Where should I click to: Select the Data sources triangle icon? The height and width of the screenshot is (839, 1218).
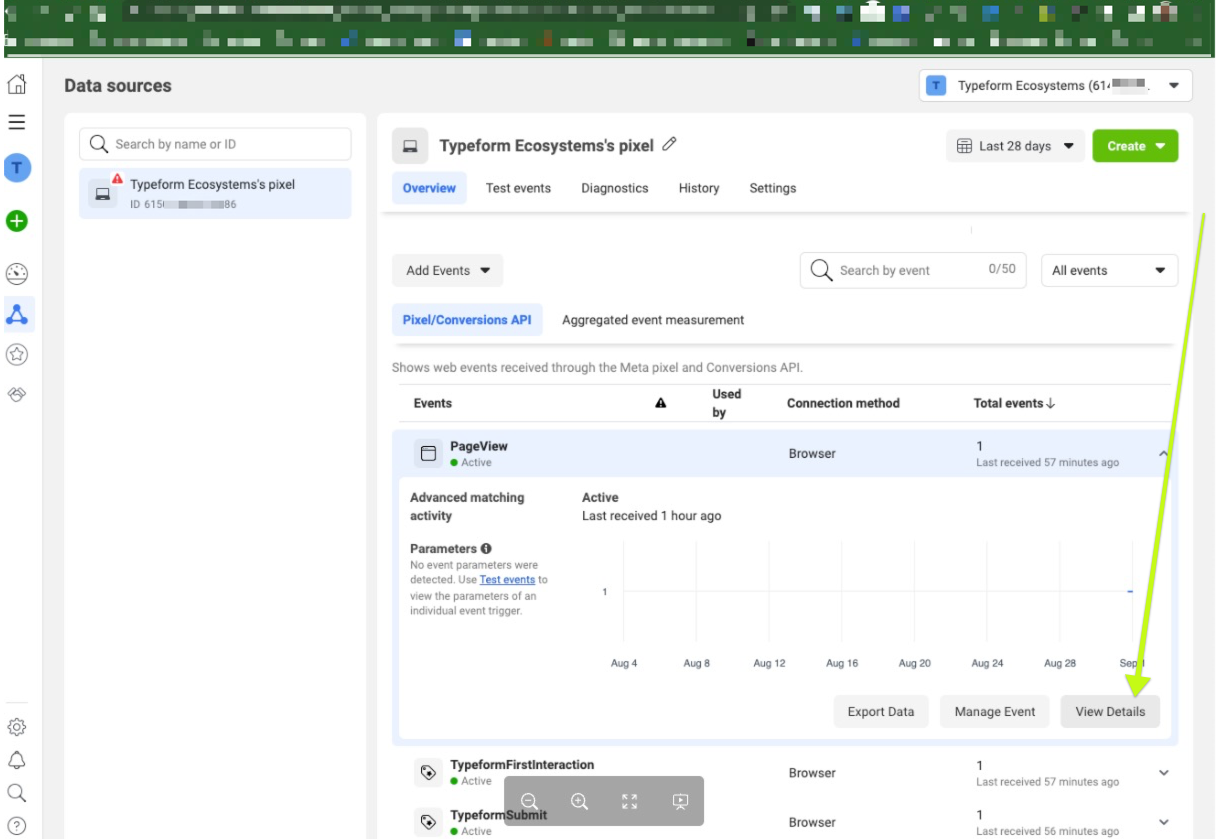click(x=17, y=315)
